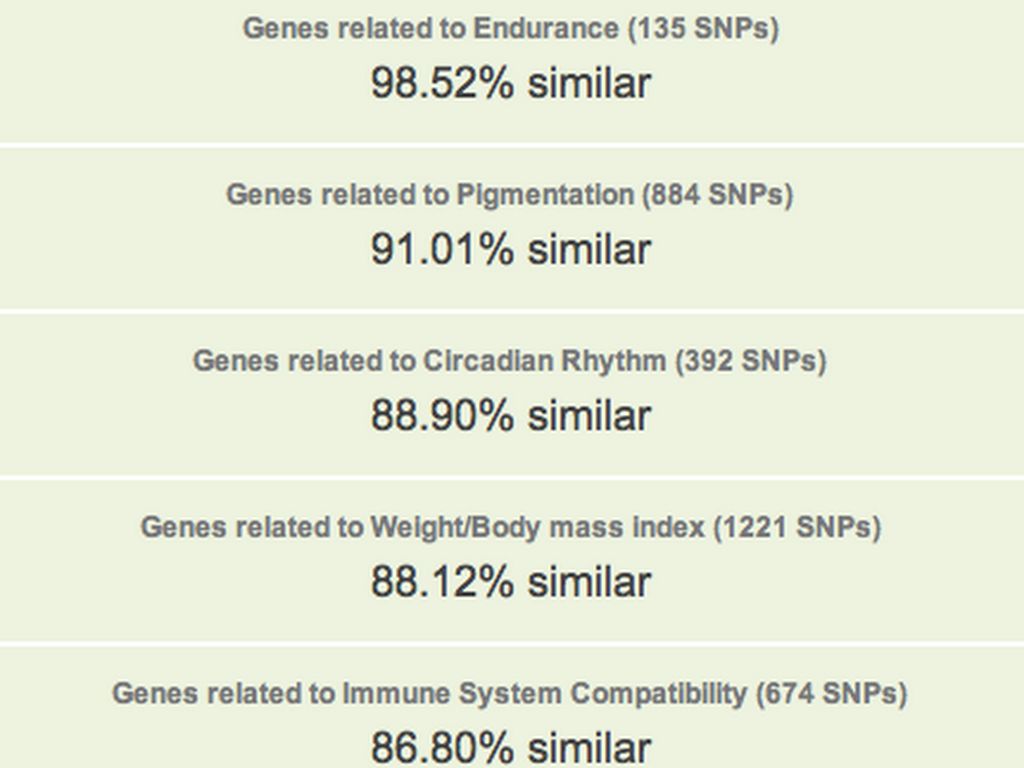Select the 88.90% similar score
The height and width of the screenshot is (768, 1024).
(x=510, y=415)
